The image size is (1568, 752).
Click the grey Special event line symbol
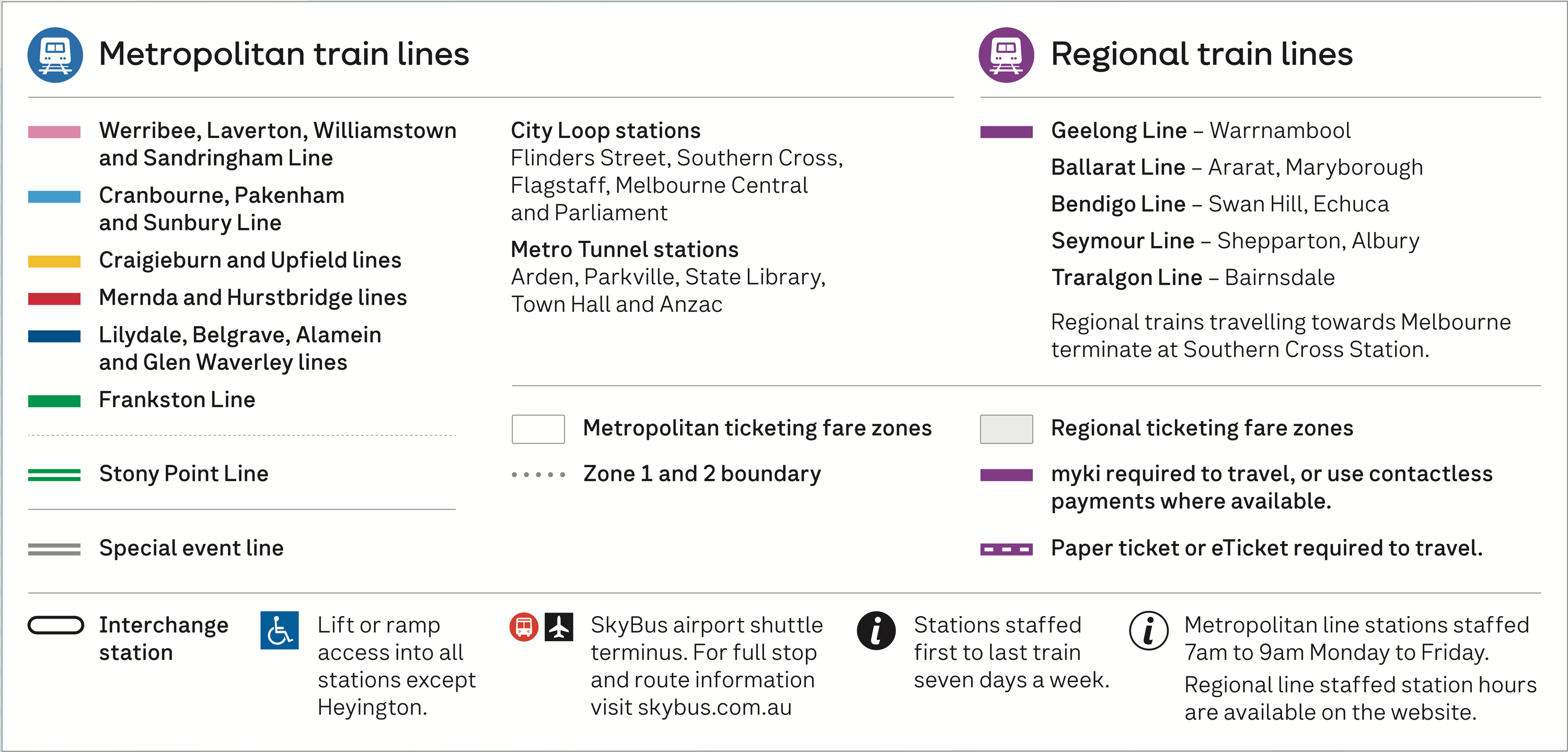(x=54, y=549)
